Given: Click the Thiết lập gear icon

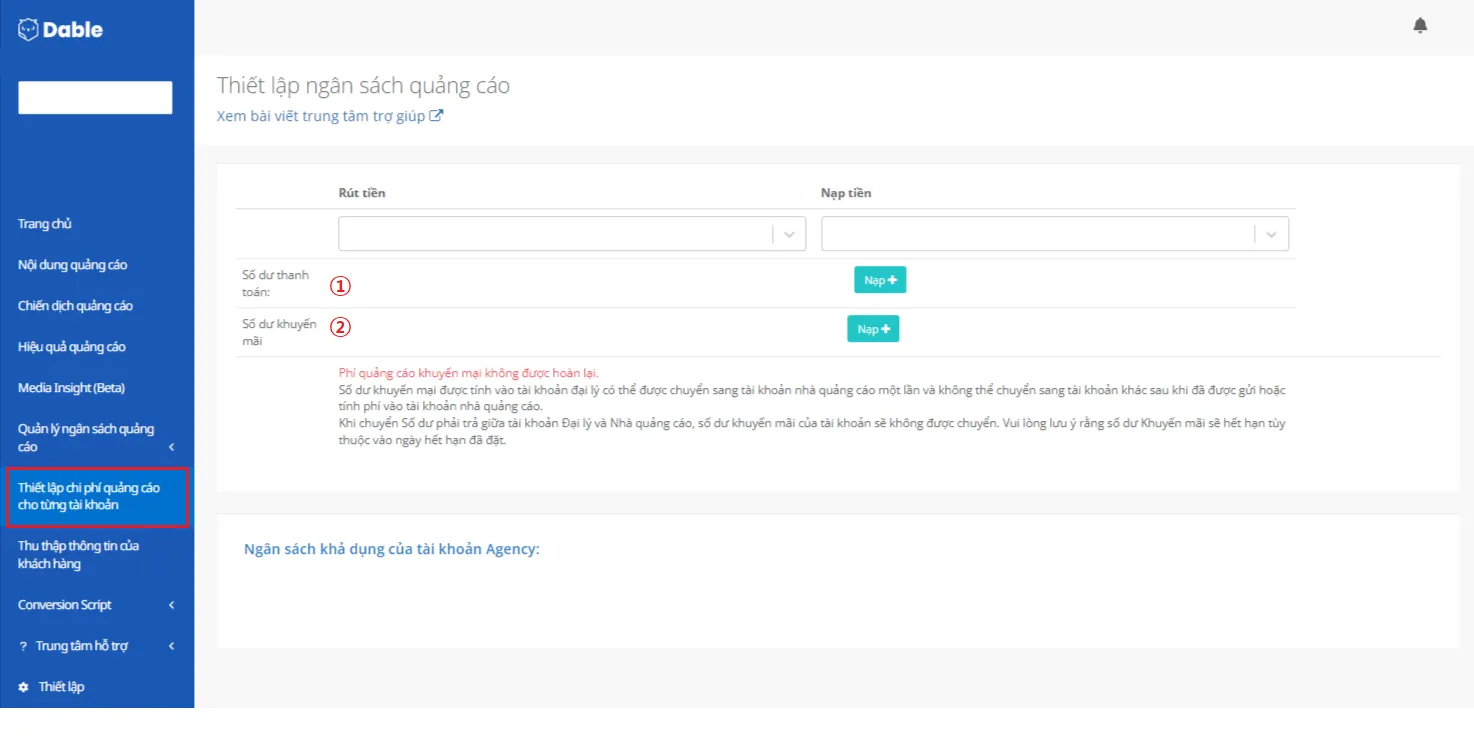Looking at the screenshot, I should point(23,687).
